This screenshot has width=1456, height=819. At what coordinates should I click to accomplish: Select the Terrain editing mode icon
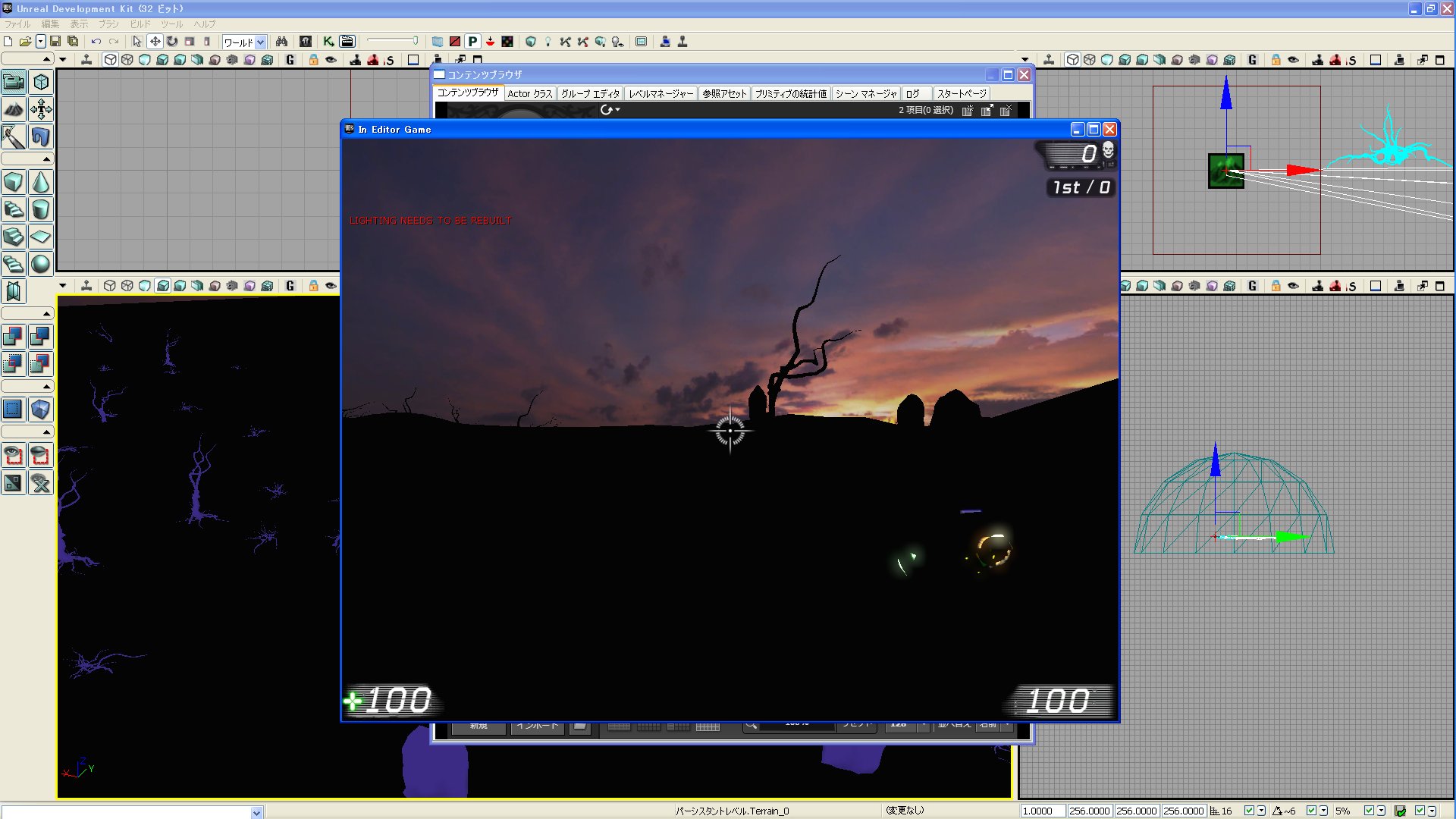click(14, 109)
